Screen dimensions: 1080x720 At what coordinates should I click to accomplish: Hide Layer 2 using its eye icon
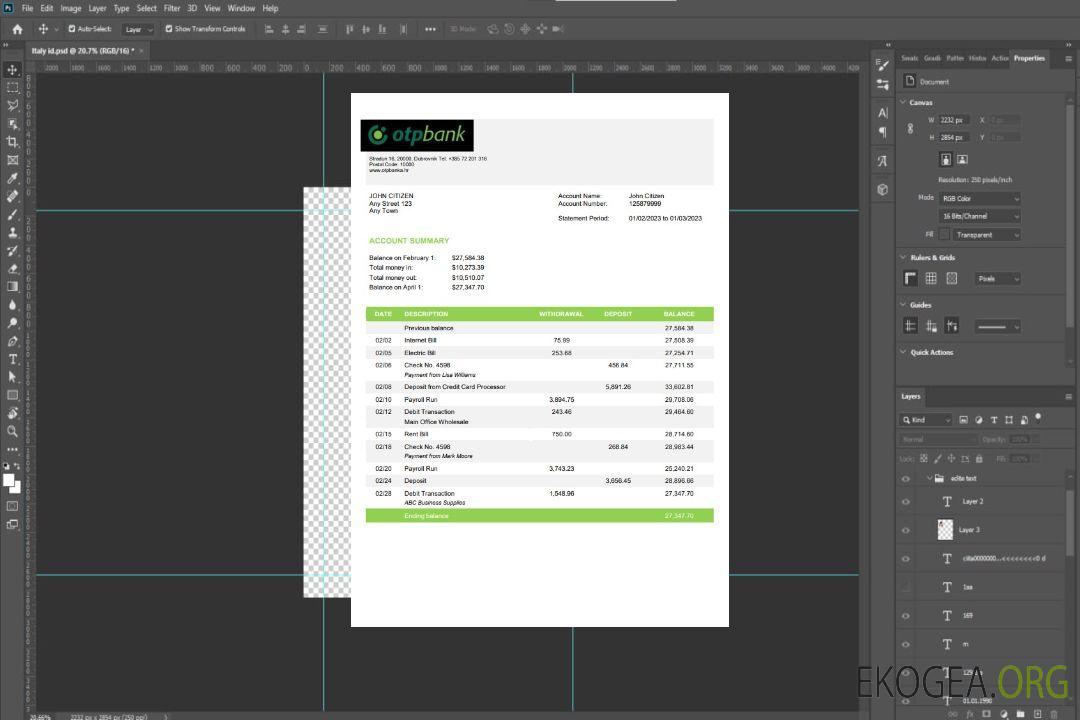click(906, 502)
